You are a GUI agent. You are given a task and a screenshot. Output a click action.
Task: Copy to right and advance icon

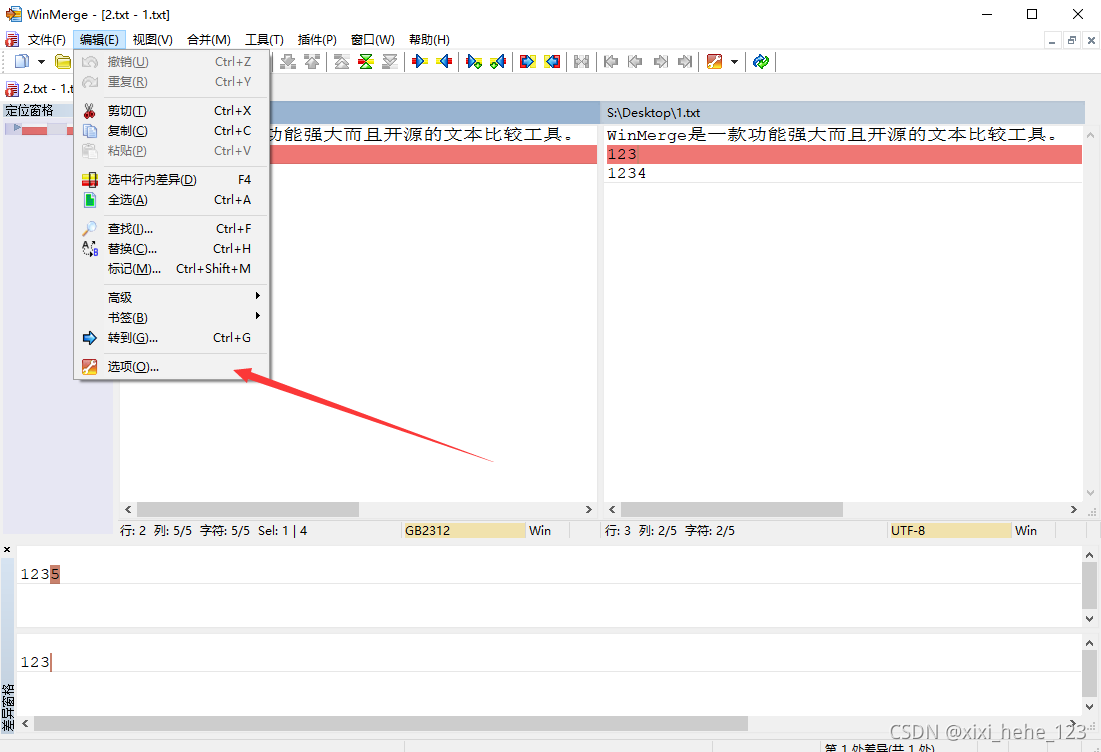click(x=474, y=62)
